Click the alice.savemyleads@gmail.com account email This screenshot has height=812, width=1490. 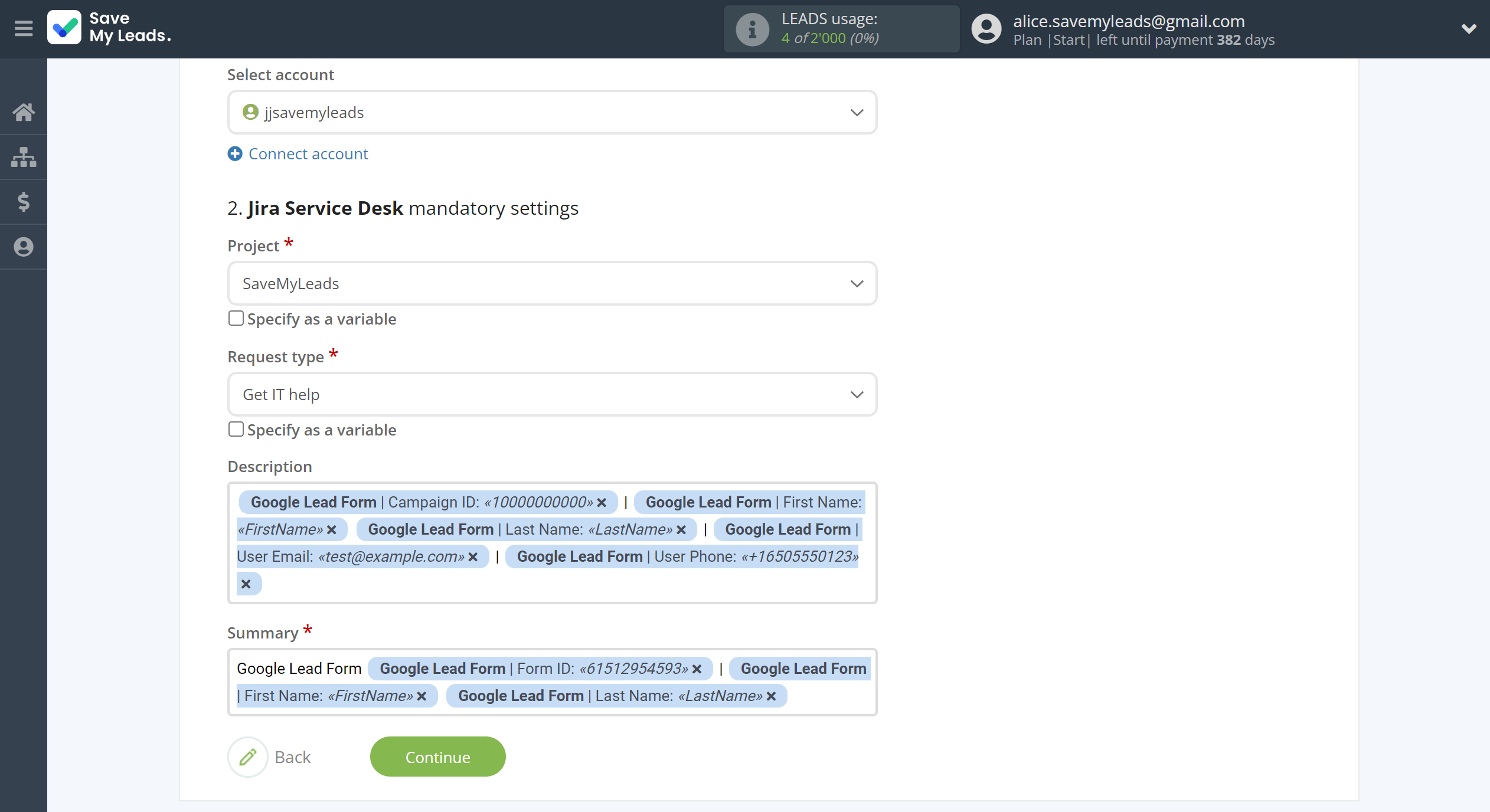1129,21
